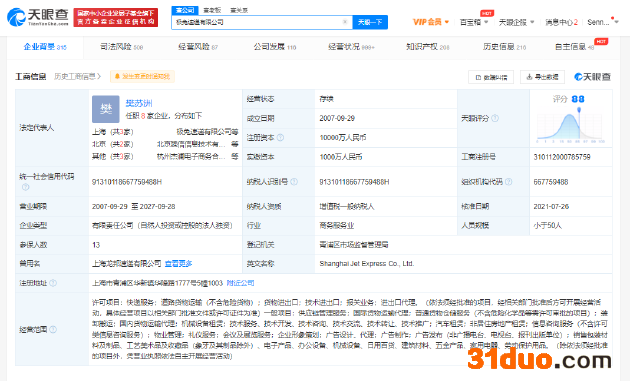The width and height of the screenshot is (630, 381).
Task: Click the 成立日期 value 2007-09-29
Action: click(x=337, y=118)
